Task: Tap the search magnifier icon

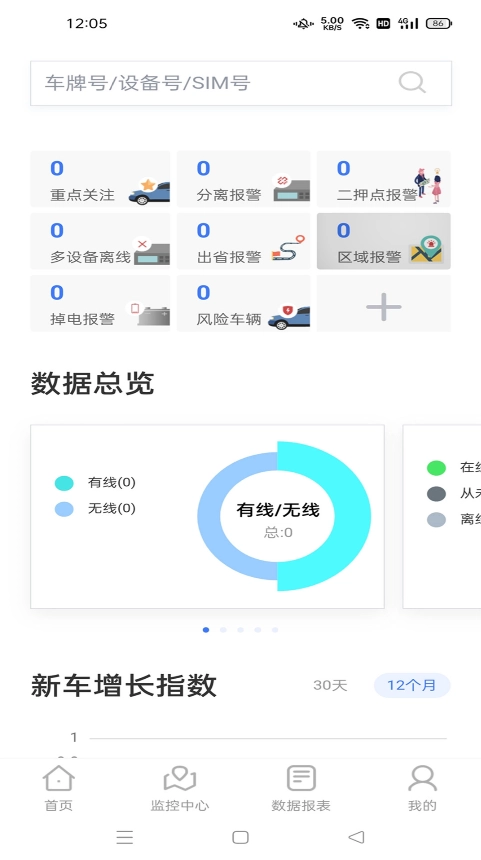Action: (x=412, y=83)
